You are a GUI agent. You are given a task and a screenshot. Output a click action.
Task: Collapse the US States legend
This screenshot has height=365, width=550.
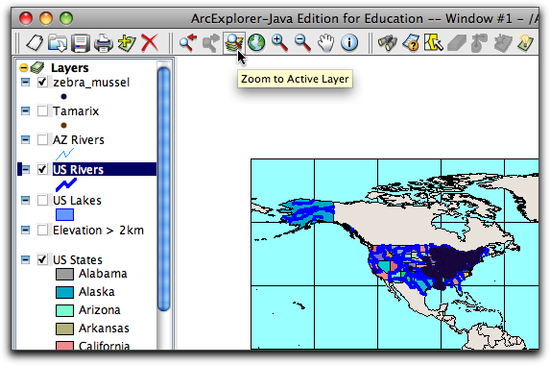point(25,259)
